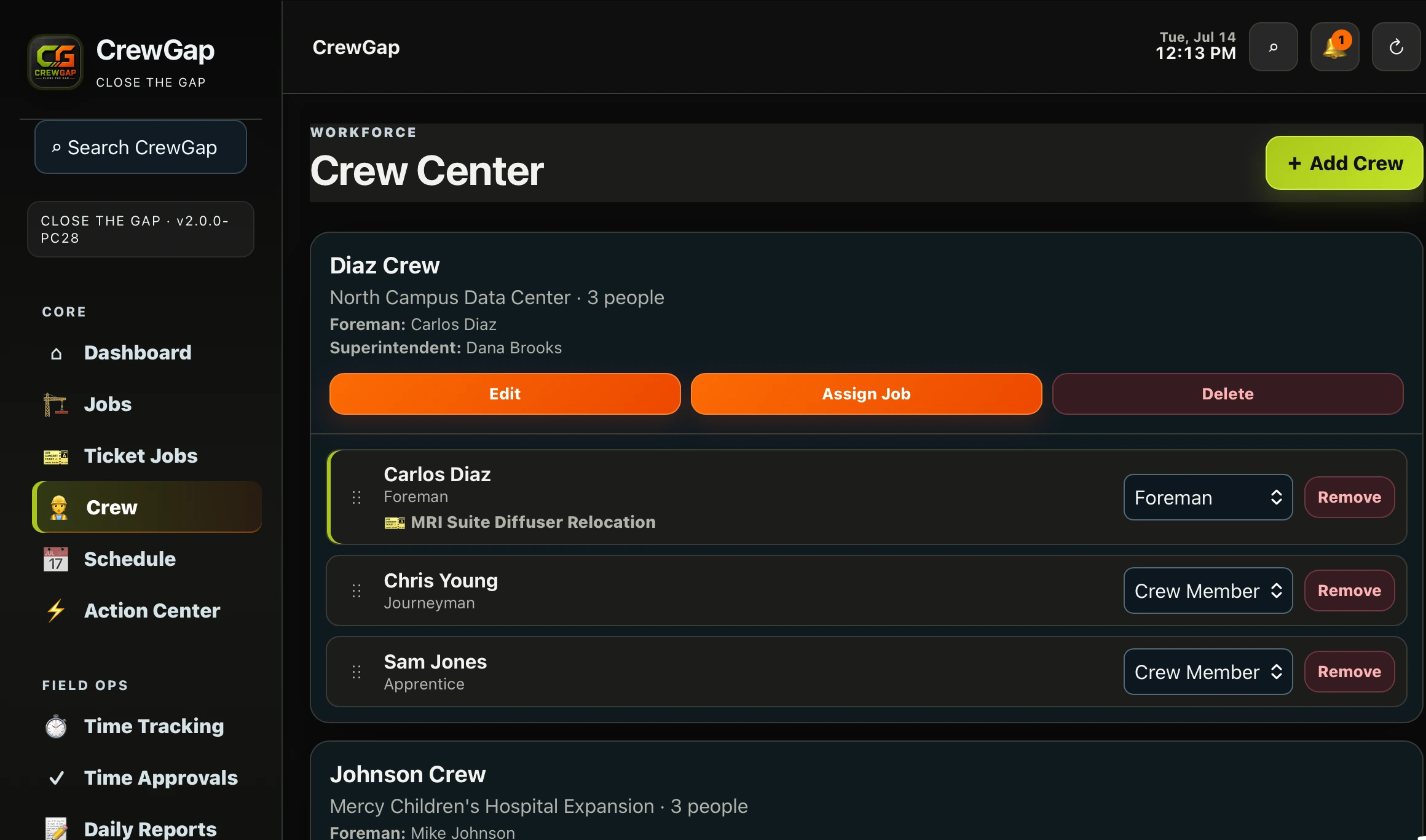
Task: Click the Dashboard house icon
Action: [x=56, y=353]
